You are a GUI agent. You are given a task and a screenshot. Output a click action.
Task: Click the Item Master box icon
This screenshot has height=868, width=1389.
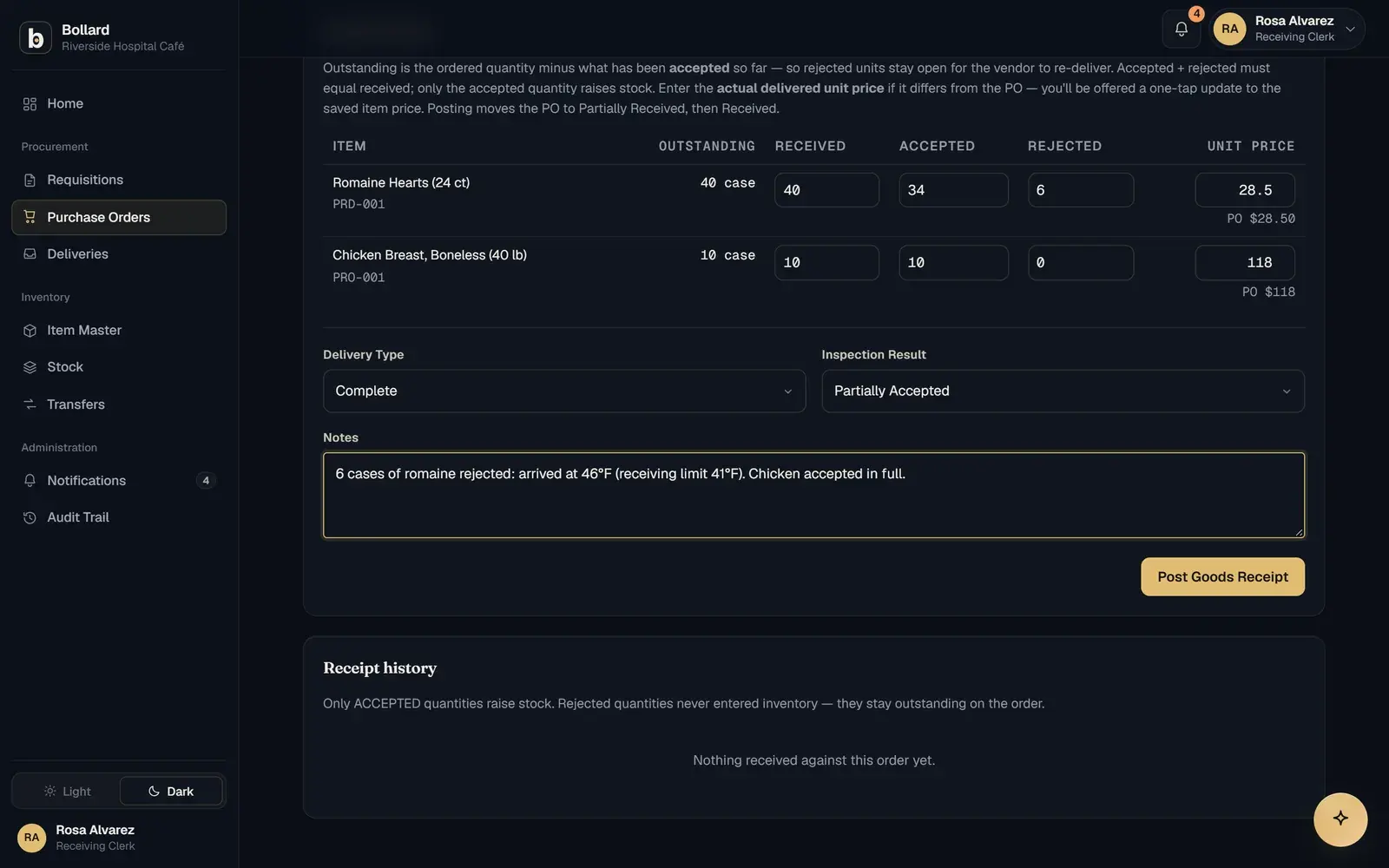[30, 331]
